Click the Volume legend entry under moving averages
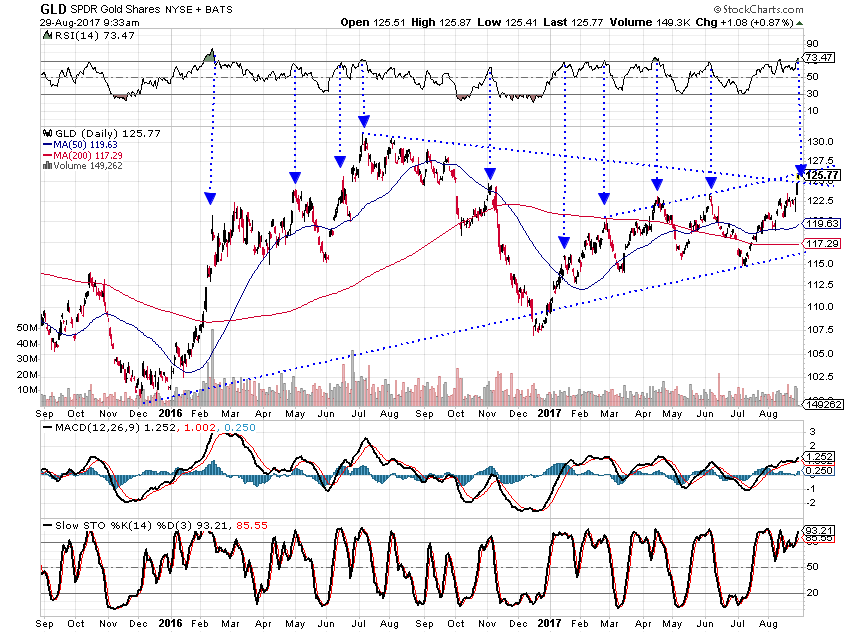 click(78, 166)
